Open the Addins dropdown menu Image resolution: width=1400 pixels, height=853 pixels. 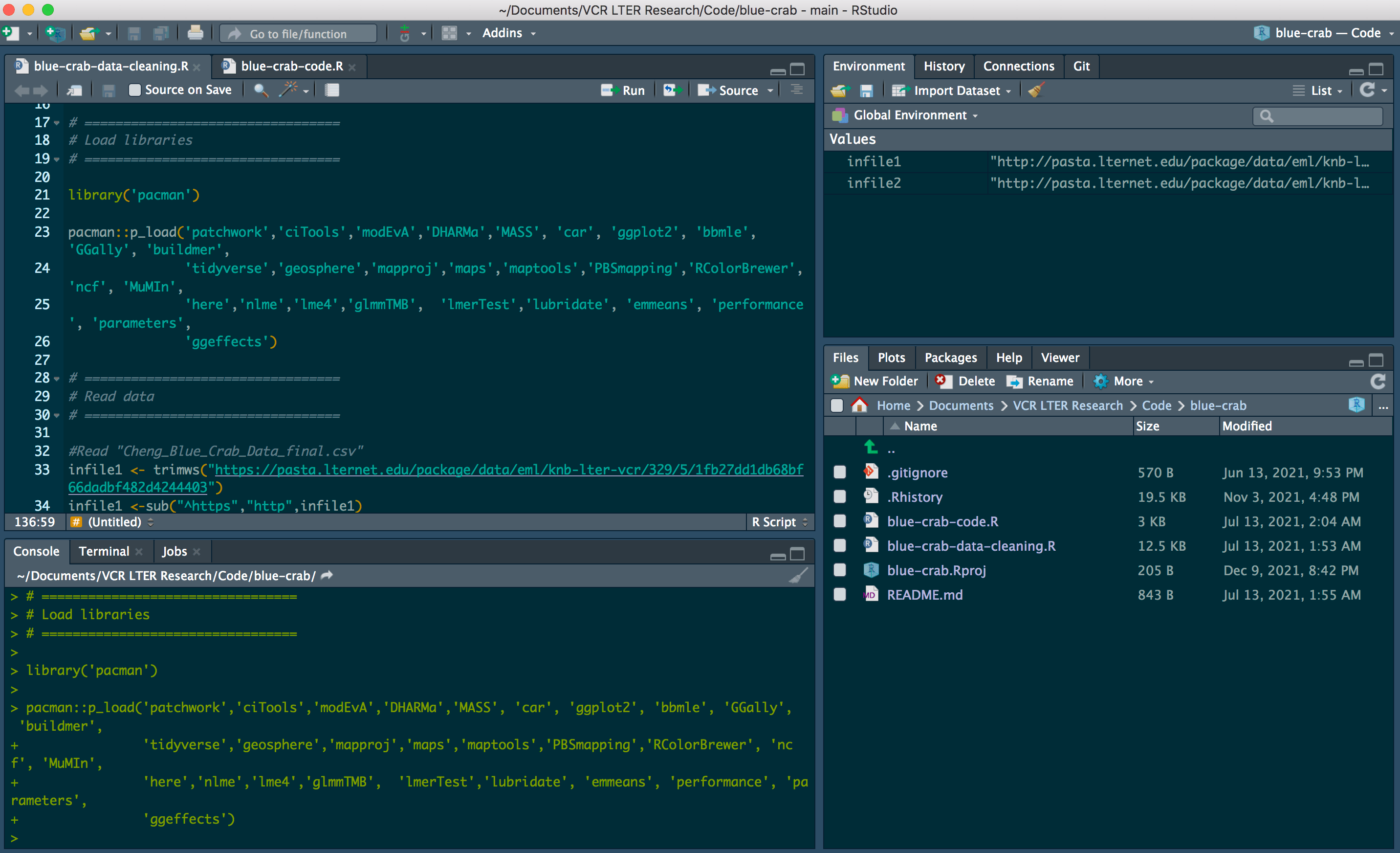click(507, 33)
